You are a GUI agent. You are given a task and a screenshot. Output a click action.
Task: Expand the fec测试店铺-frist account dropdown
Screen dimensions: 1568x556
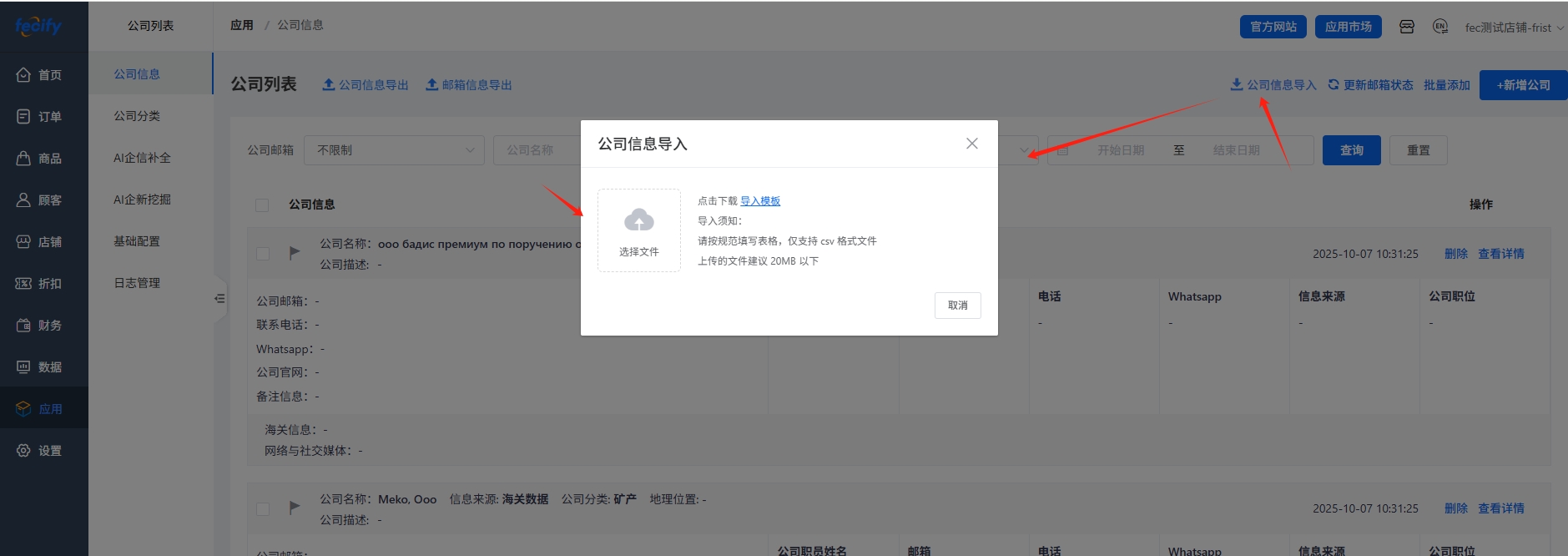(x=1513, y=28)
